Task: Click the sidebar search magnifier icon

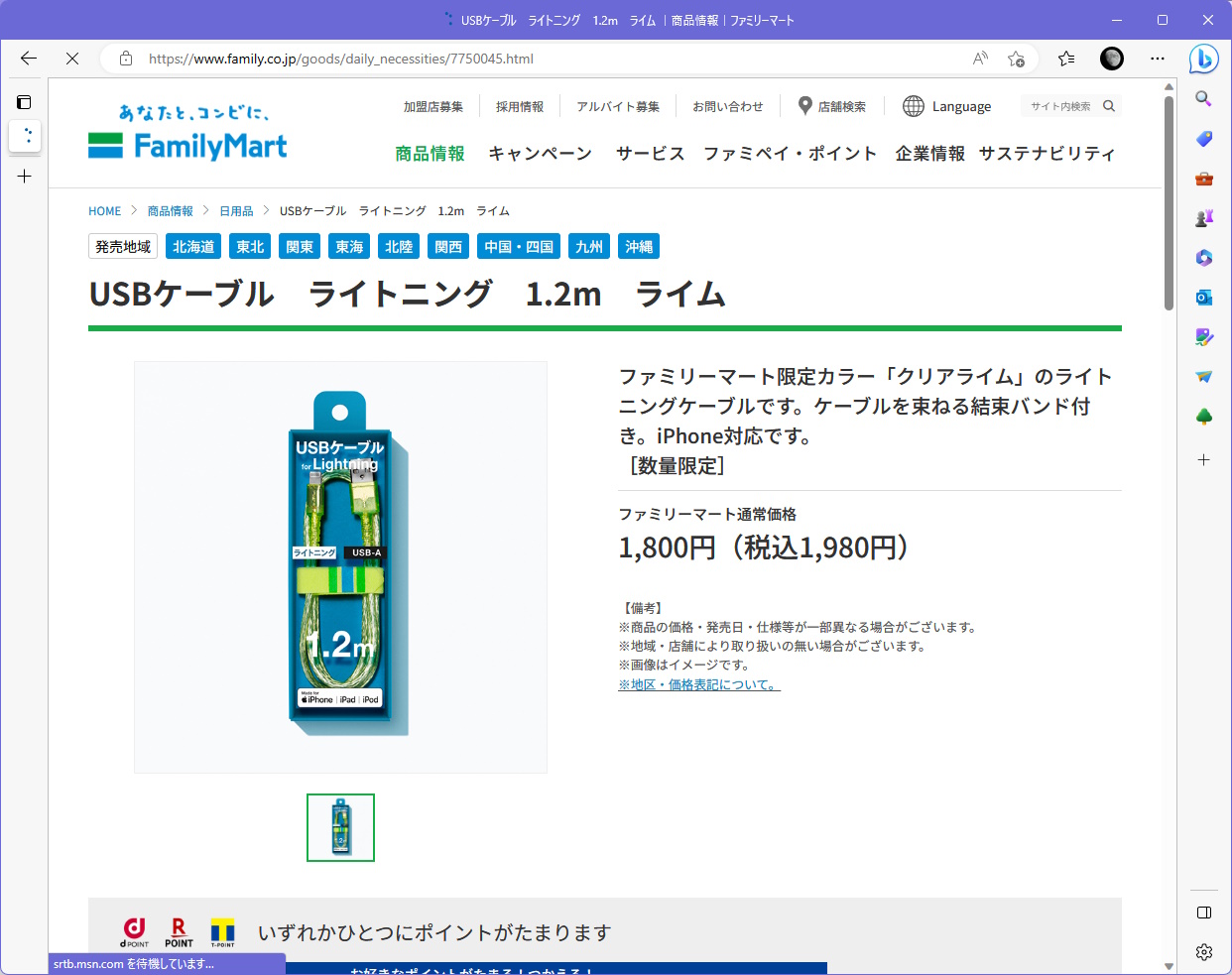Action: point(1203,98)
